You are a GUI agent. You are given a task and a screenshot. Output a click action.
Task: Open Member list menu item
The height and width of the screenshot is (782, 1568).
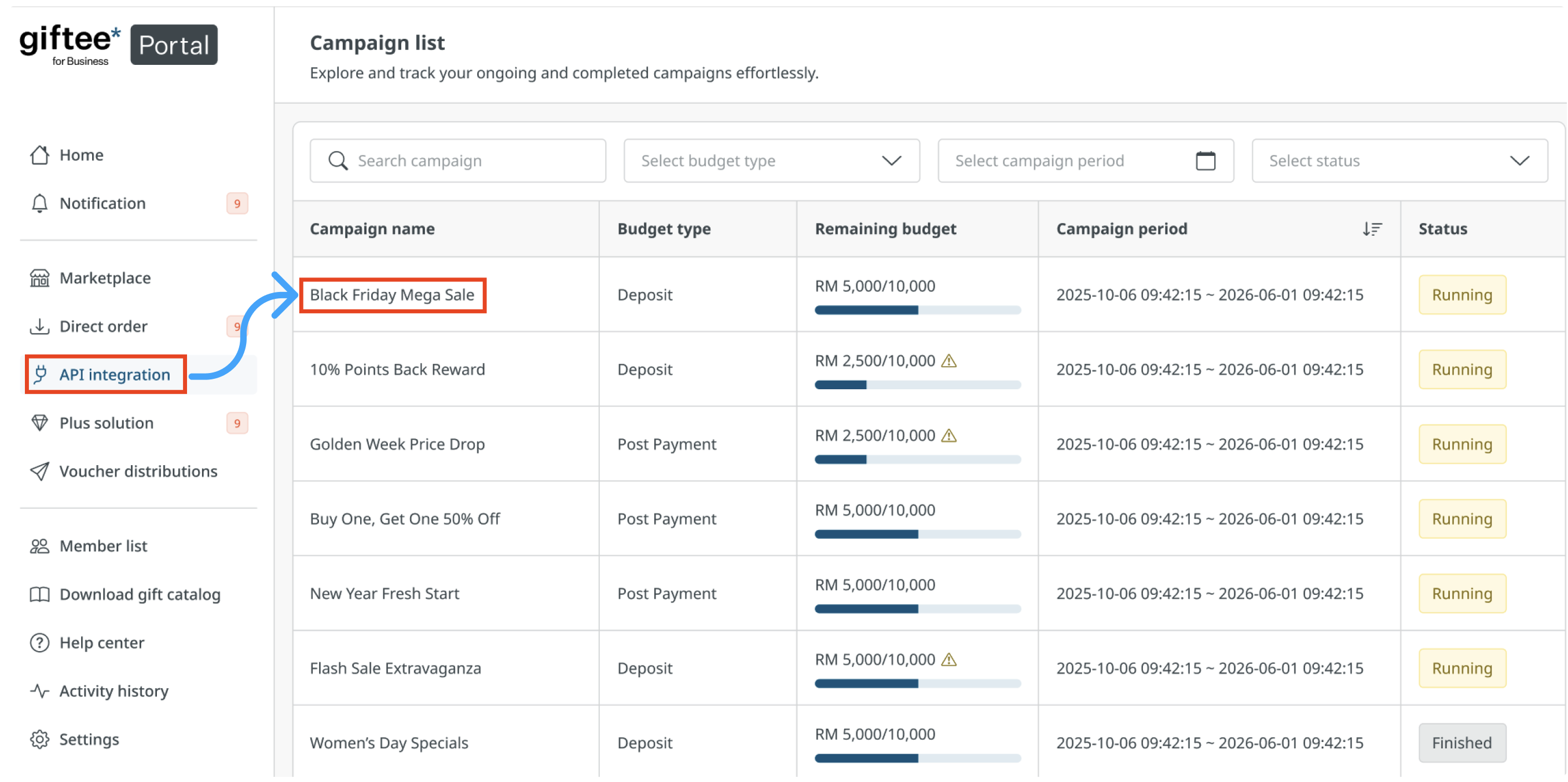104,546
